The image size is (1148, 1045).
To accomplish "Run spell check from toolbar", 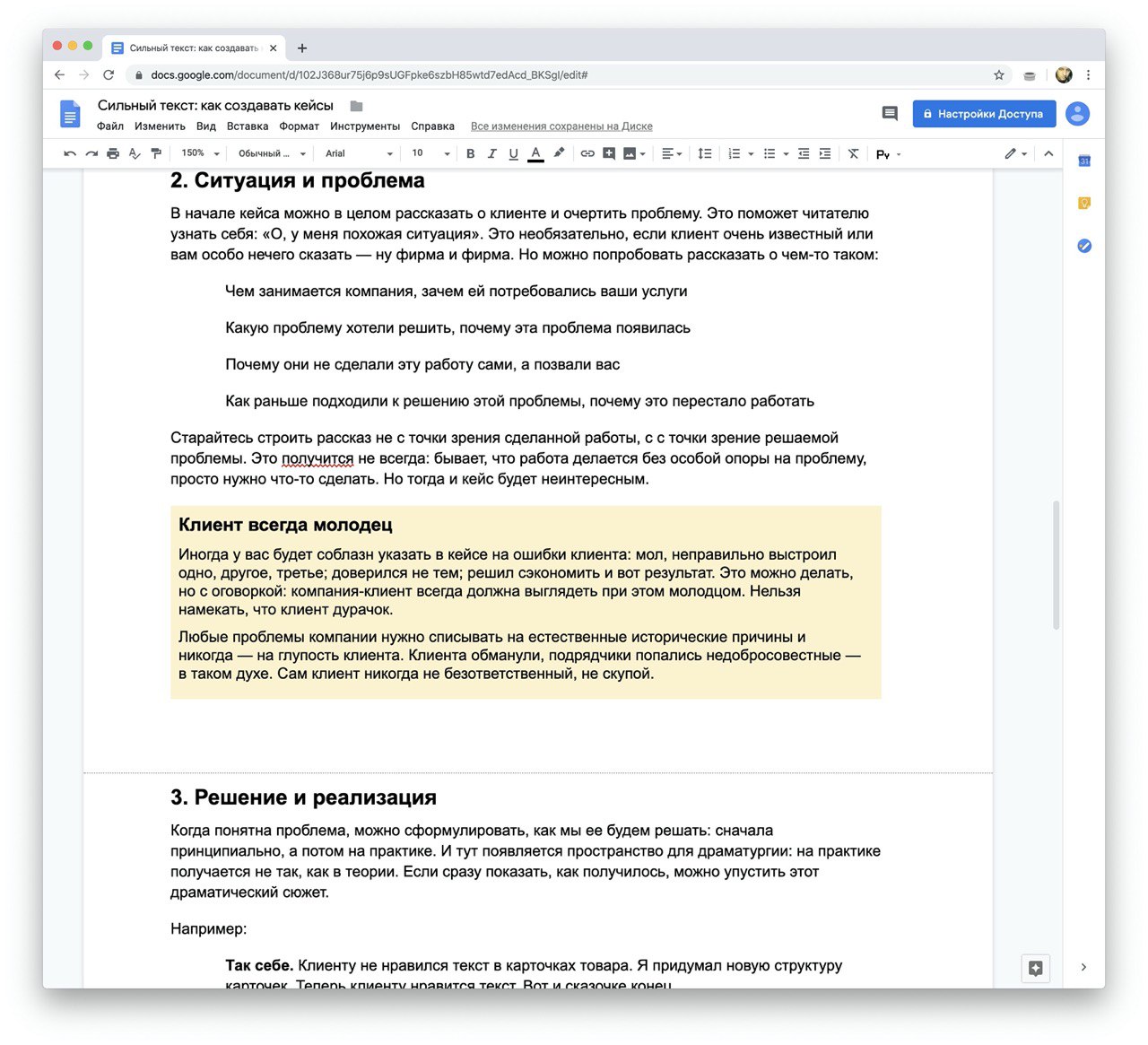I will pyautogui.click(x=135, y=153).
